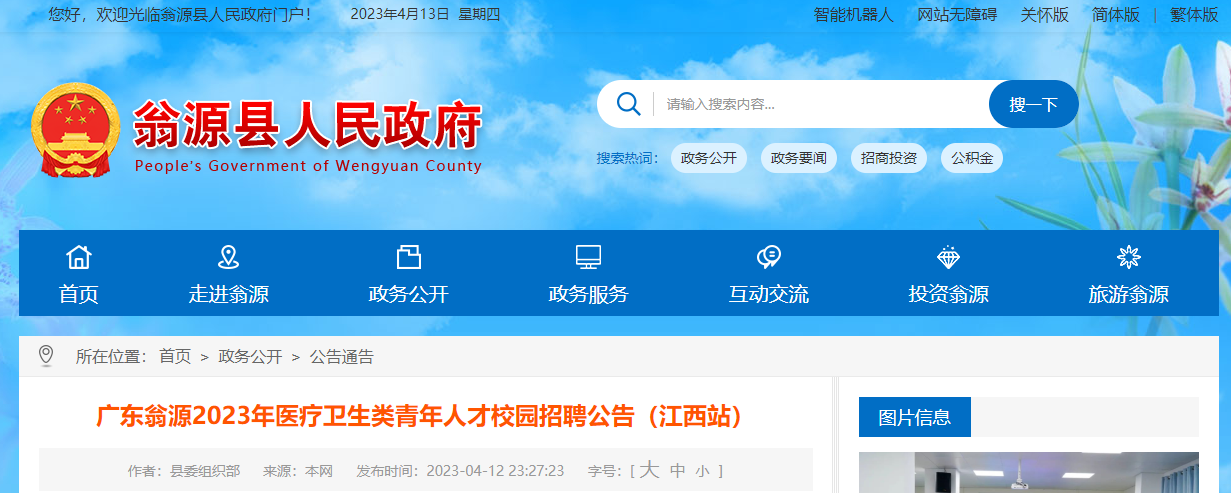Click the flower icon above 旅游翁源

coord(1128,257)
